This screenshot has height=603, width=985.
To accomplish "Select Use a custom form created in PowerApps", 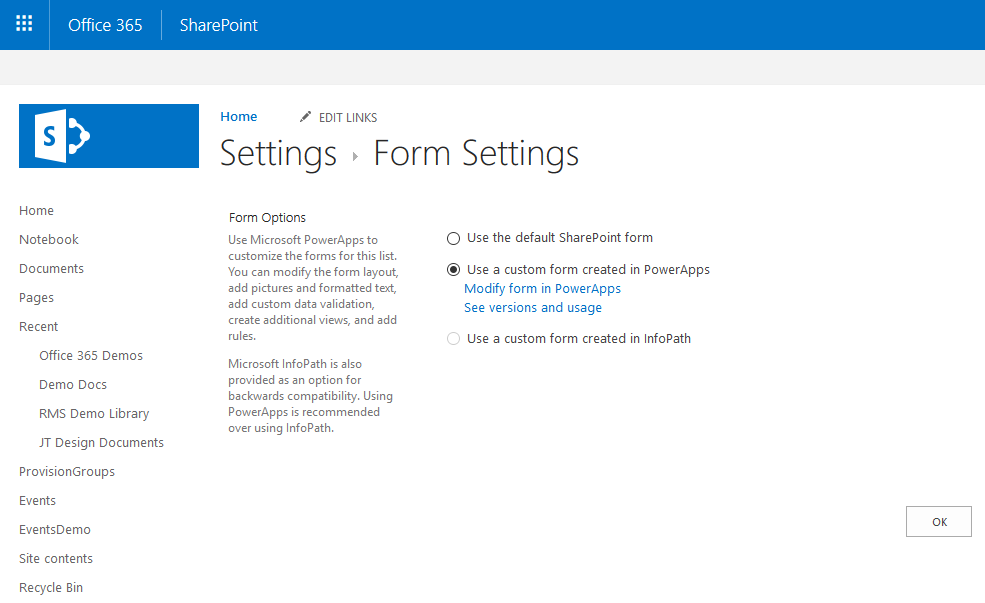I will point(453,269).
